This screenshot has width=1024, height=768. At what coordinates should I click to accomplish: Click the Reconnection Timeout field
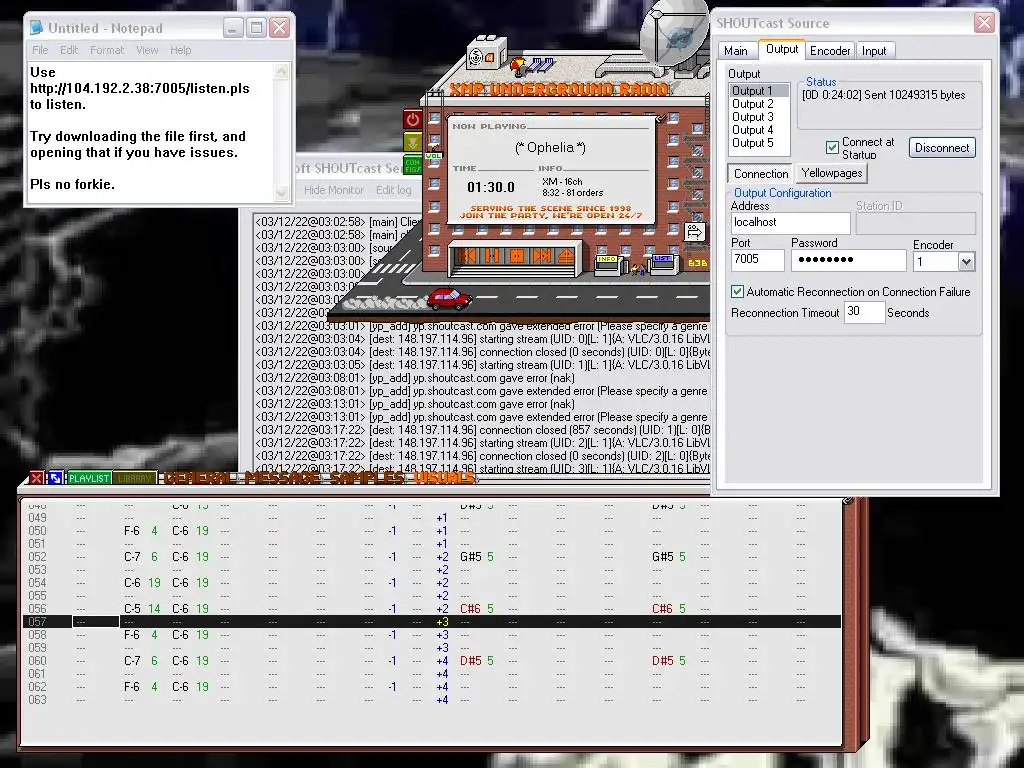point(864,312)
